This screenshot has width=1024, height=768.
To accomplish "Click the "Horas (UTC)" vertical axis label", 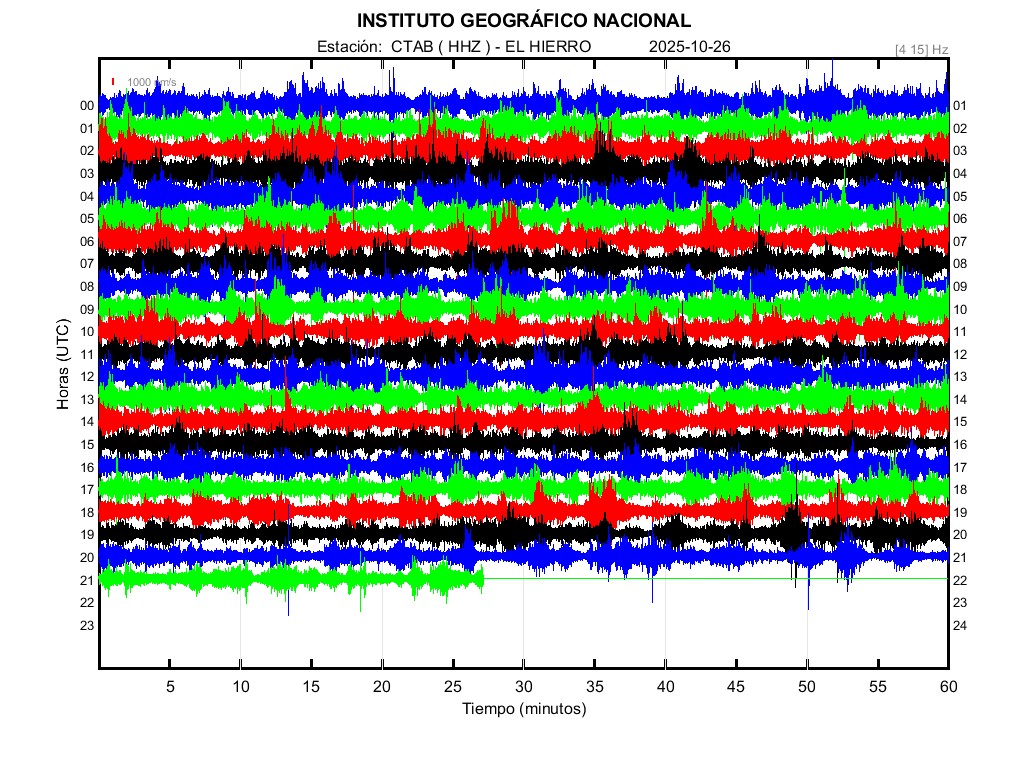I will tap(63, 368).
